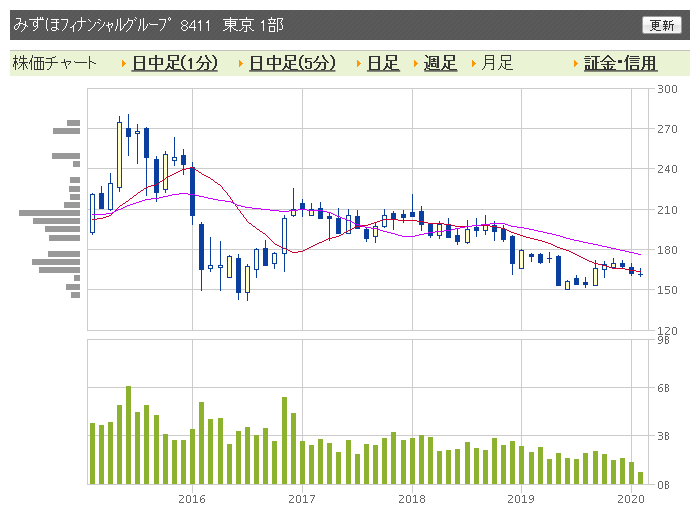This screenshot has width=700, height=530.
Task: Click the orange arrow before 日中足(5分)
Action: [241, 63]
